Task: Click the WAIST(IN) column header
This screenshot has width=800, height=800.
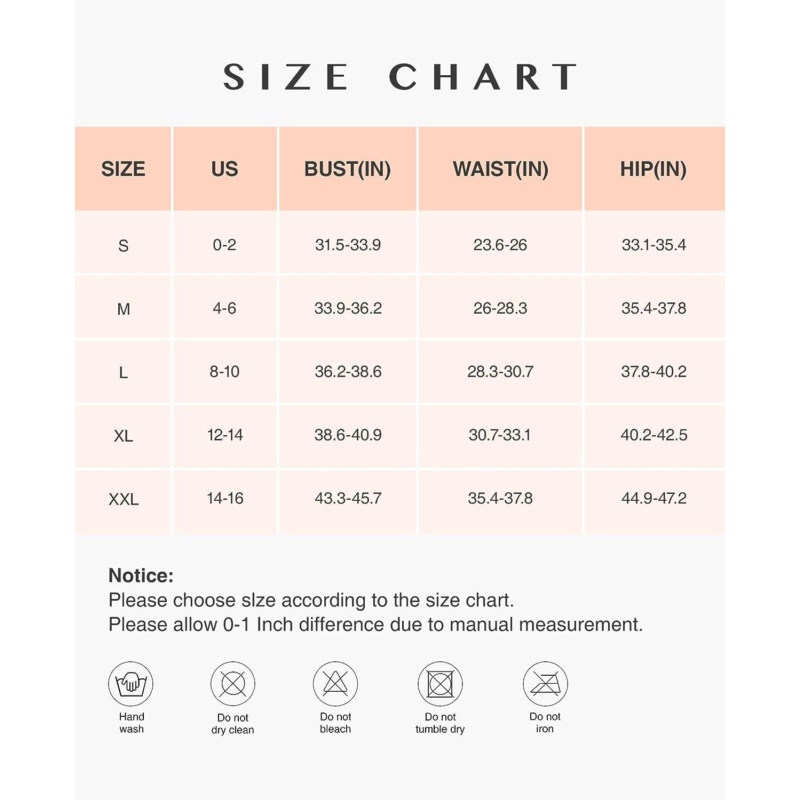Action: click(x=500, y=169)
